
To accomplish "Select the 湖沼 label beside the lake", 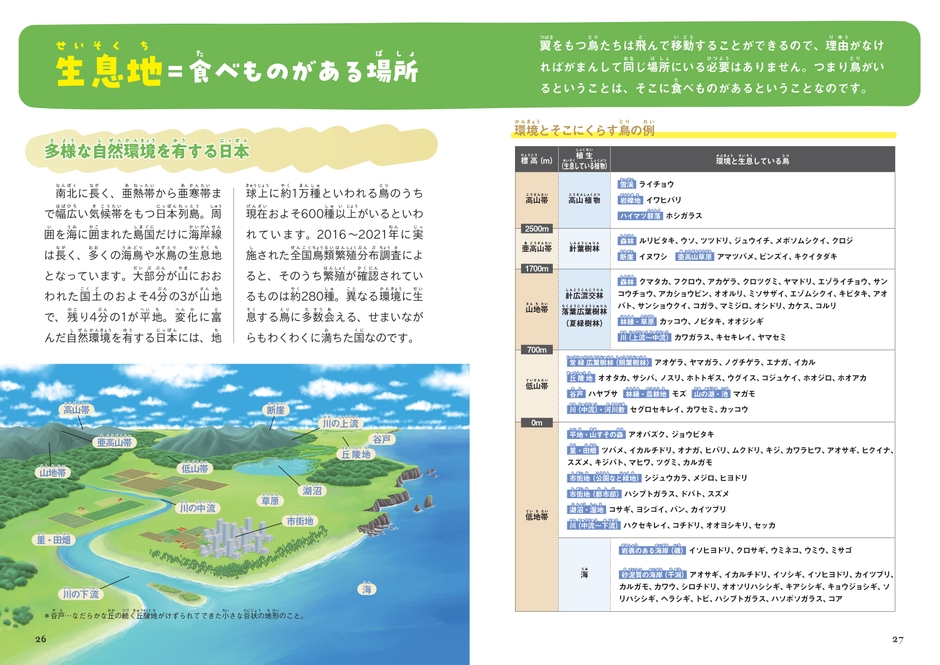I will 312,491.
